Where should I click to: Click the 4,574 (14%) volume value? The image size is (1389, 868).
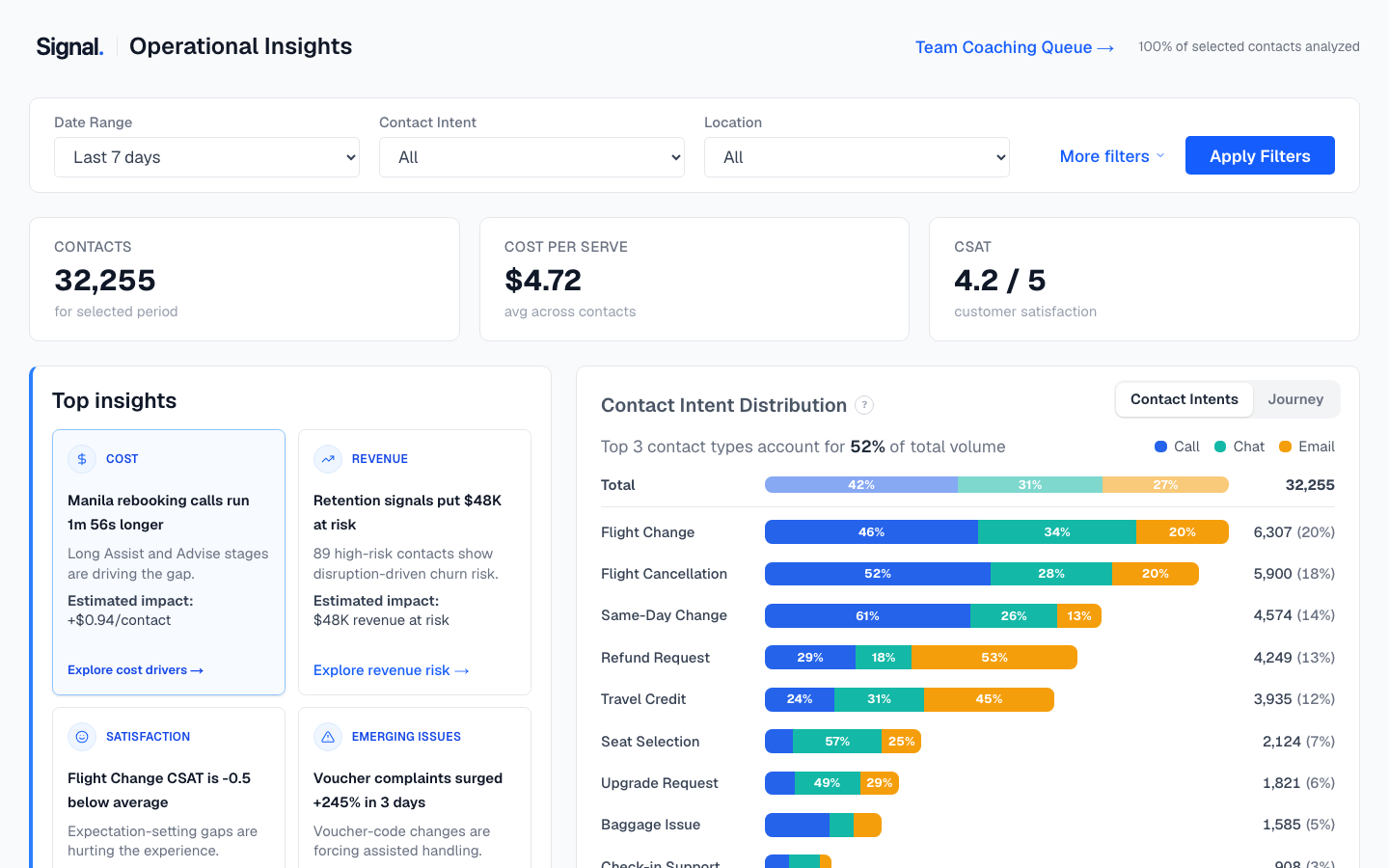coord(1294,615)
